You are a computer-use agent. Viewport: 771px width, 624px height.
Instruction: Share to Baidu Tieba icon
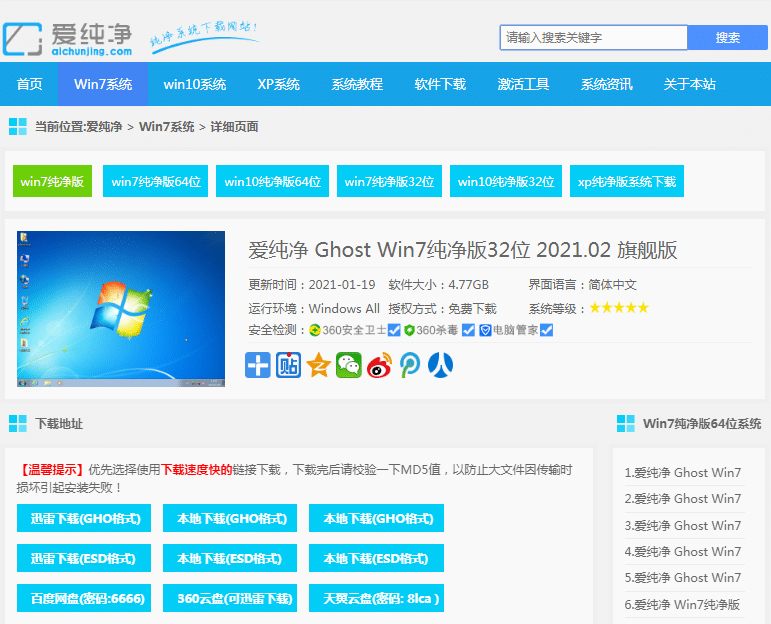coord(288,365)
